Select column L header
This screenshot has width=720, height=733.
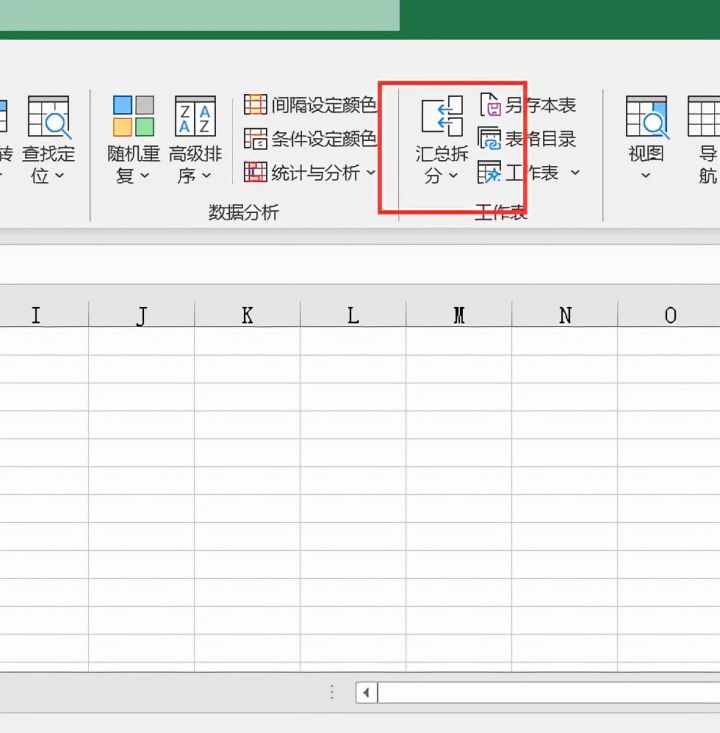353,315
